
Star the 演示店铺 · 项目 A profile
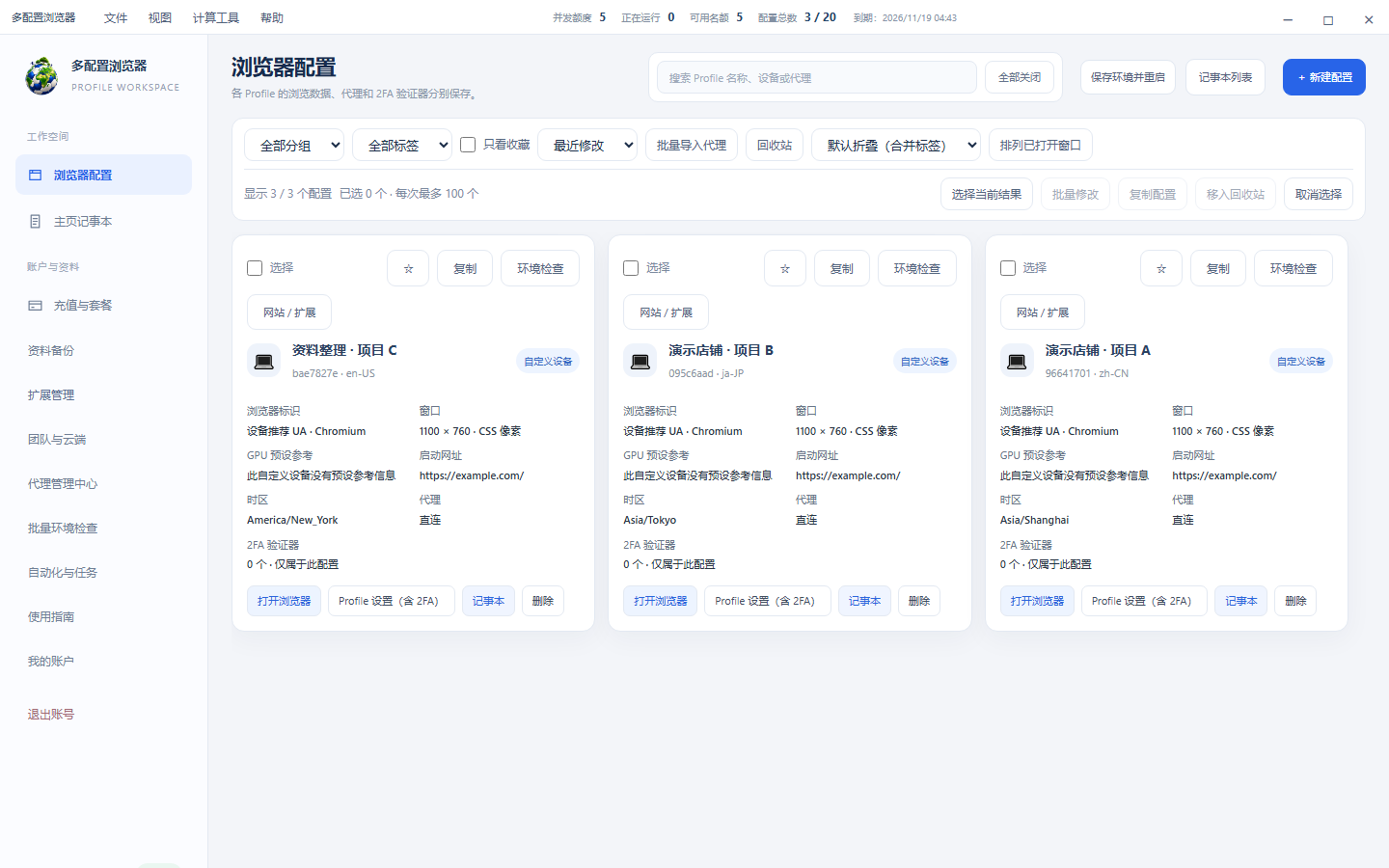click(1161, 268)
